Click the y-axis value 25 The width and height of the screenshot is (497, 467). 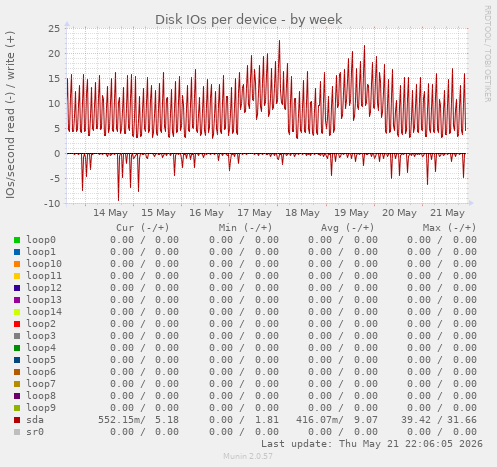[54, 28]
